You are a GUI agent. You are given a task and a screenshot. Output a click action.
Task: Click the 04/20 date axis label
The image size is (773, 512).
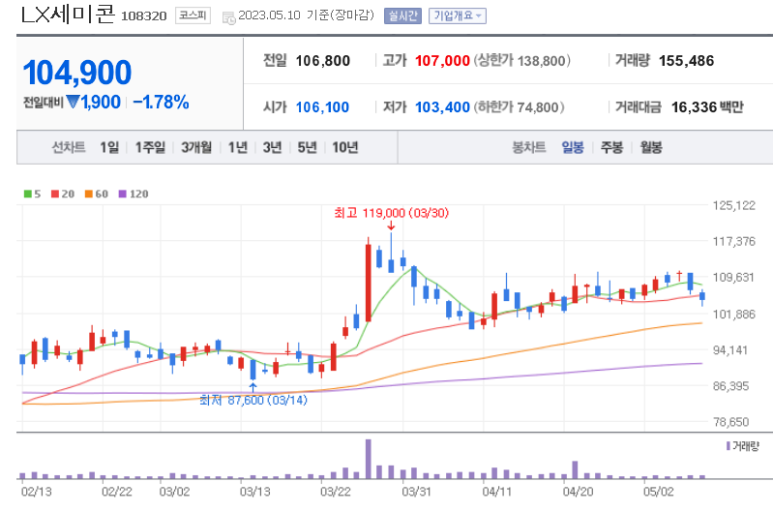coord(578,492)
